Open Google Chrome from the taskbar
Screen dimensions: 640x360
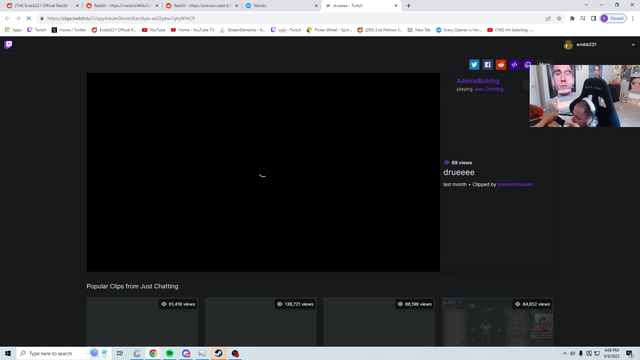pos(153,353)
